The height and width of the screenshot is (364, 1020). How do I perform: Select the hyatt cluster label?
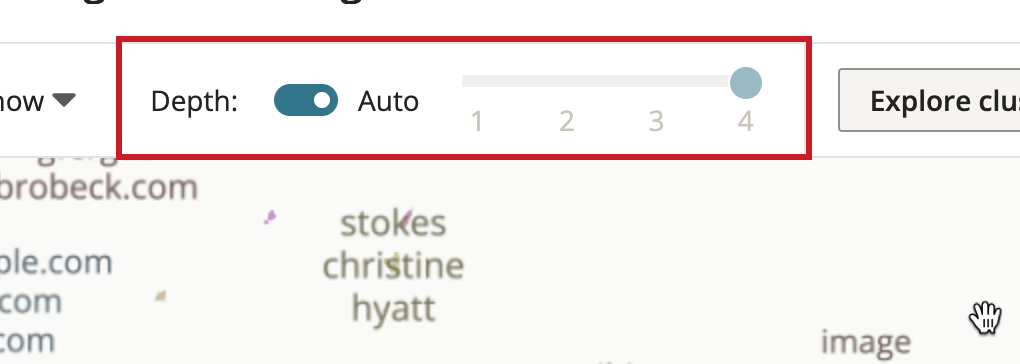pos(394,308)
